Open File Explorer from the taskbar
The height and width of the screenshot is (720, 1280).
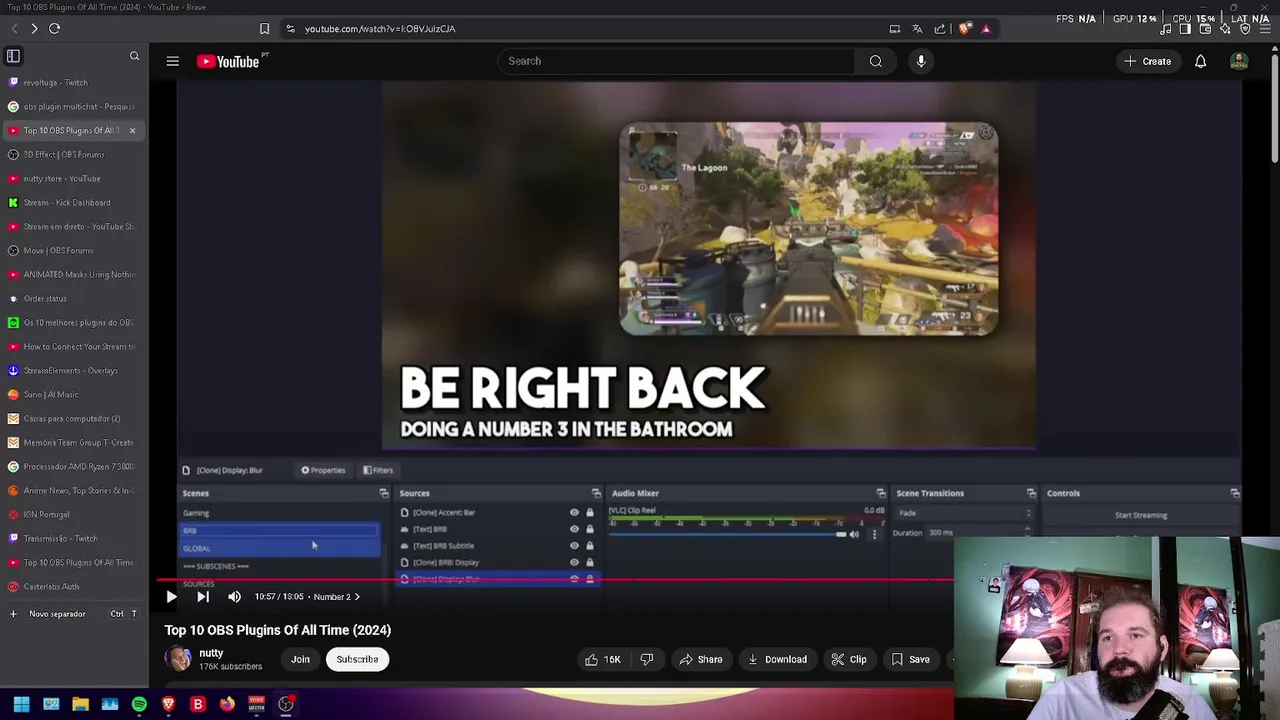80,704
